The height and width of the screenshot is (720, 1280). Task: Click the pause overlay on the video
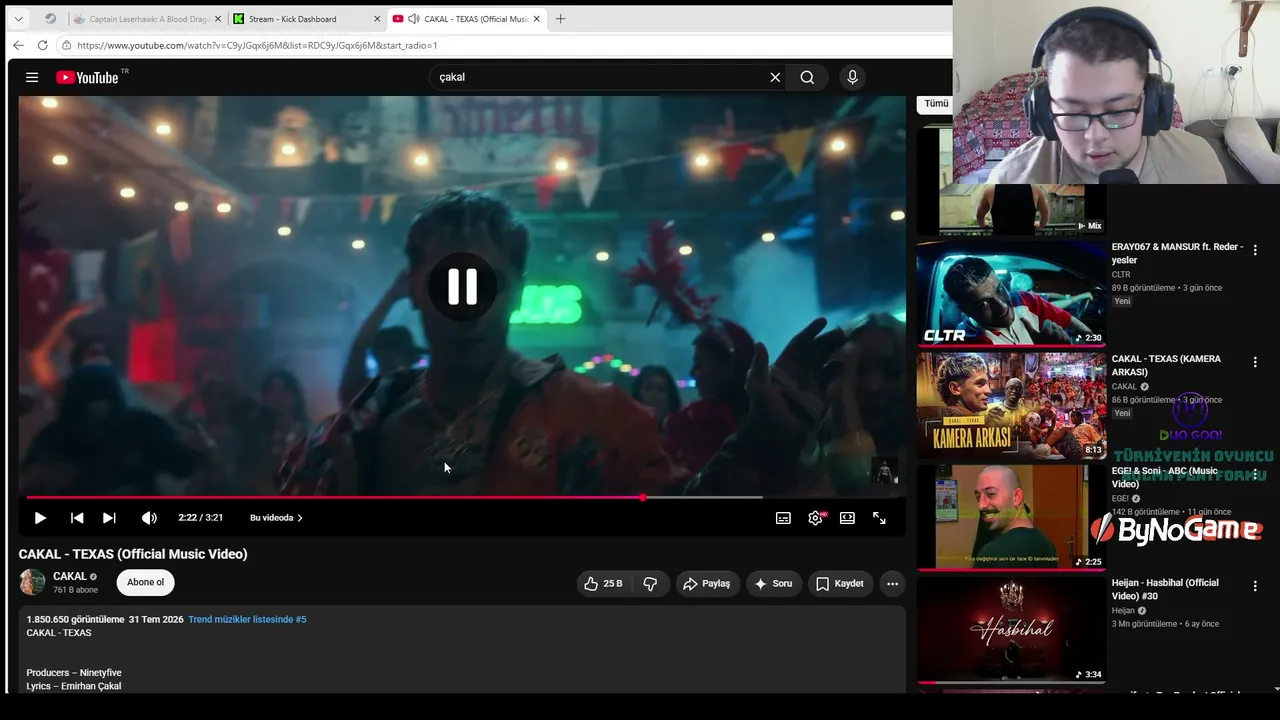(462, 287)
